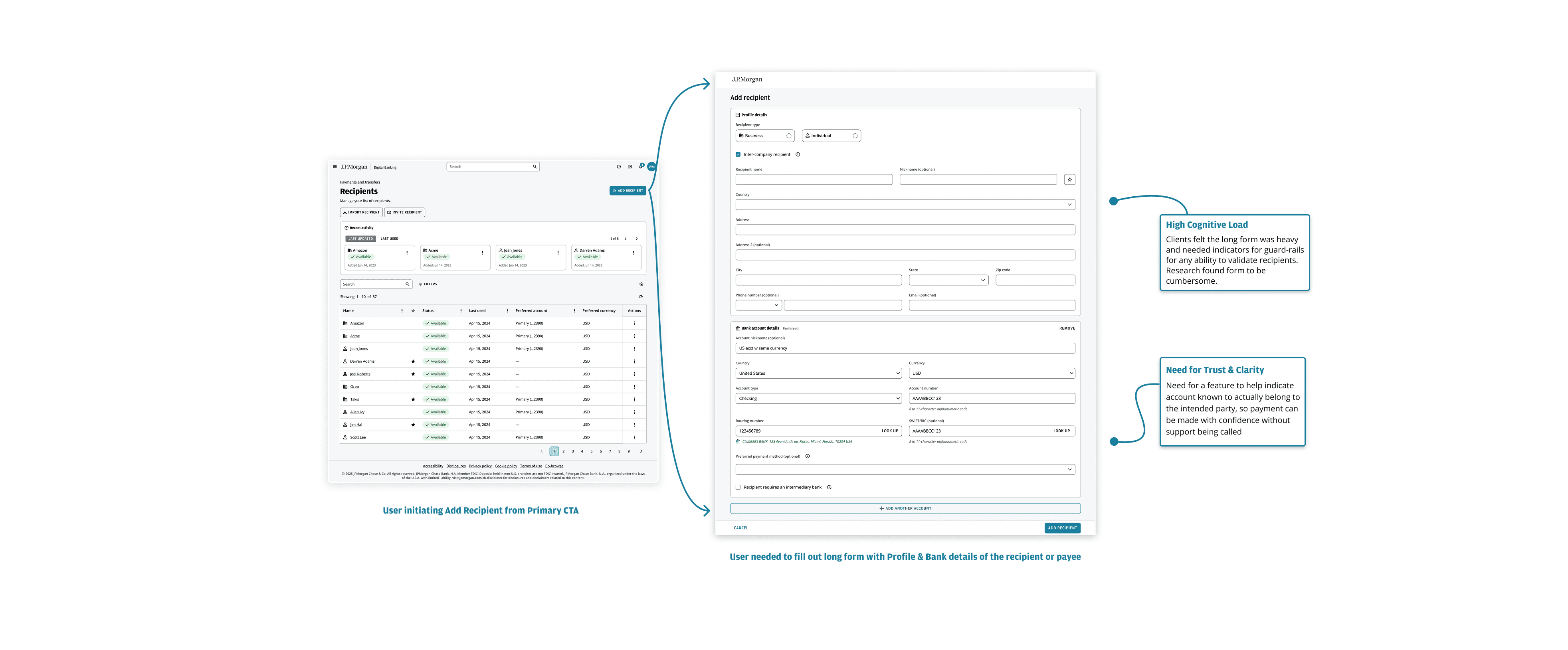
Task: Open Amazon card's three-dot menu
Action: coord(407,253)
